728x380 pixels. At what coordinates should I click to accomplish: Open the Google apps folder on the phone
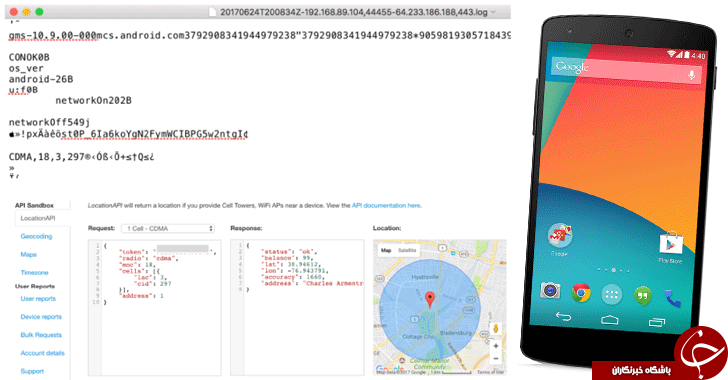tap(559, 236)
